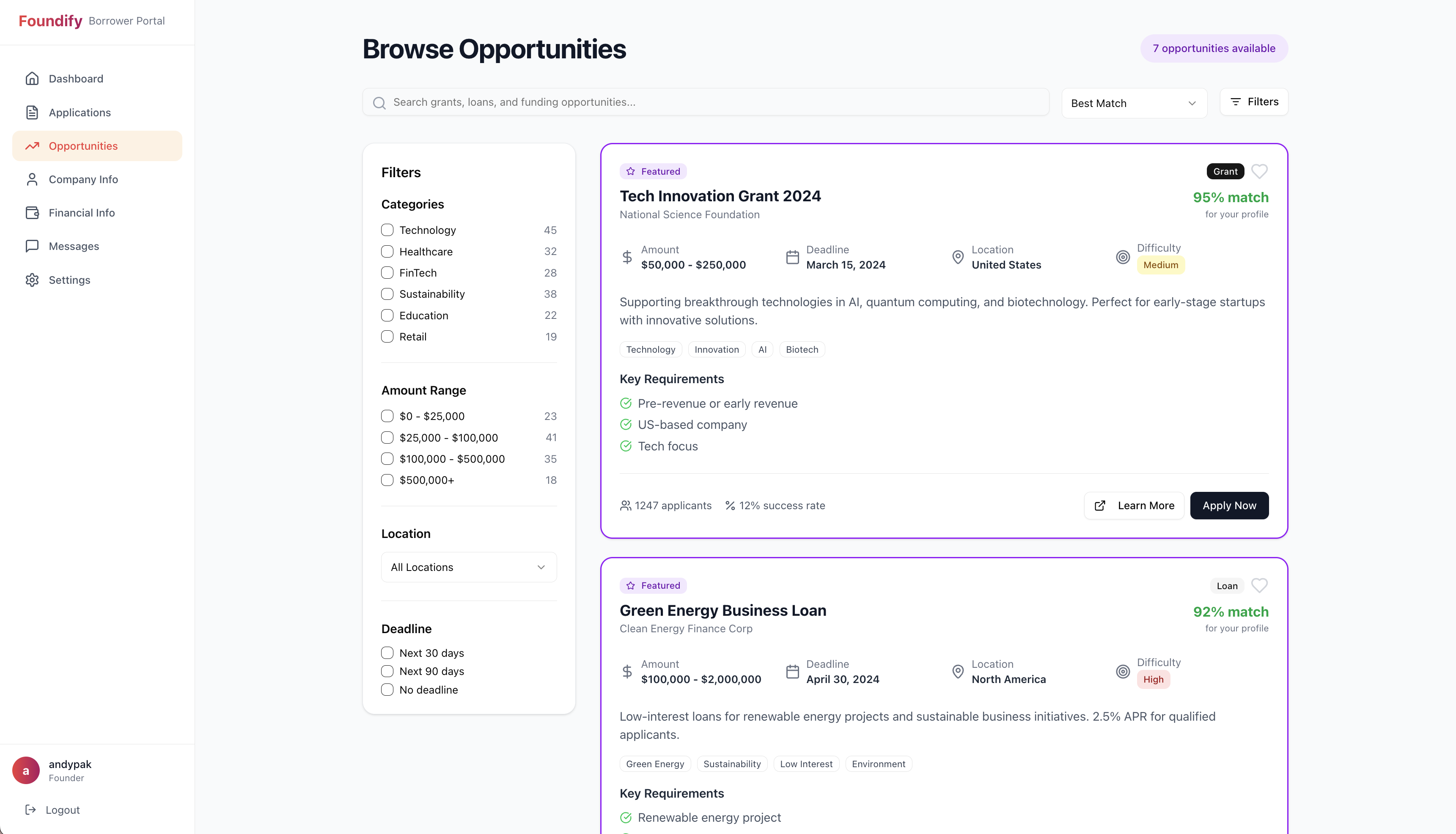Expand the All Locations dropdown
The height and width of the screenshot is (834, 1456).
click(x=469, y=567)
